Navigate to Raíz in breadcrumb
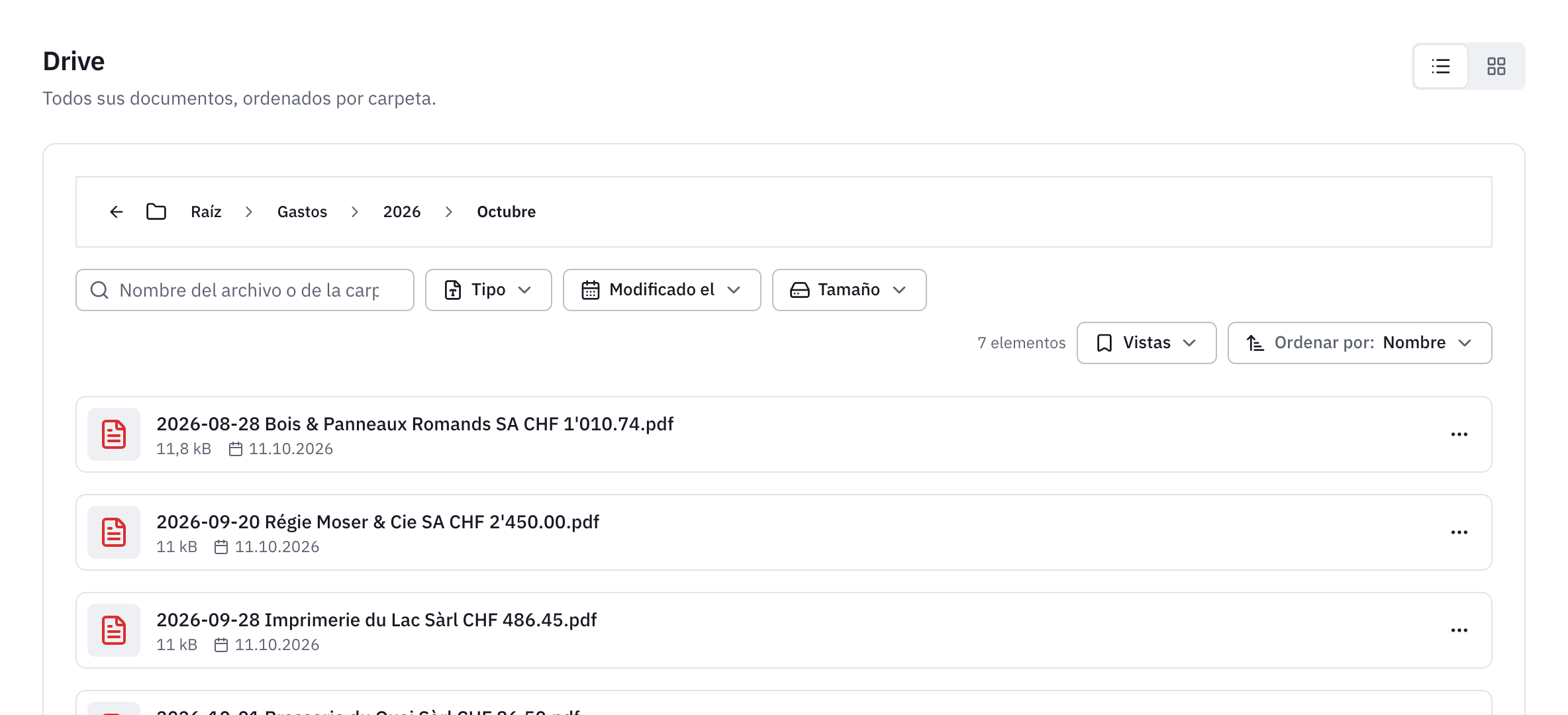Image resolution: width=1568 pixels, height=715 pixels. (206, 212)
